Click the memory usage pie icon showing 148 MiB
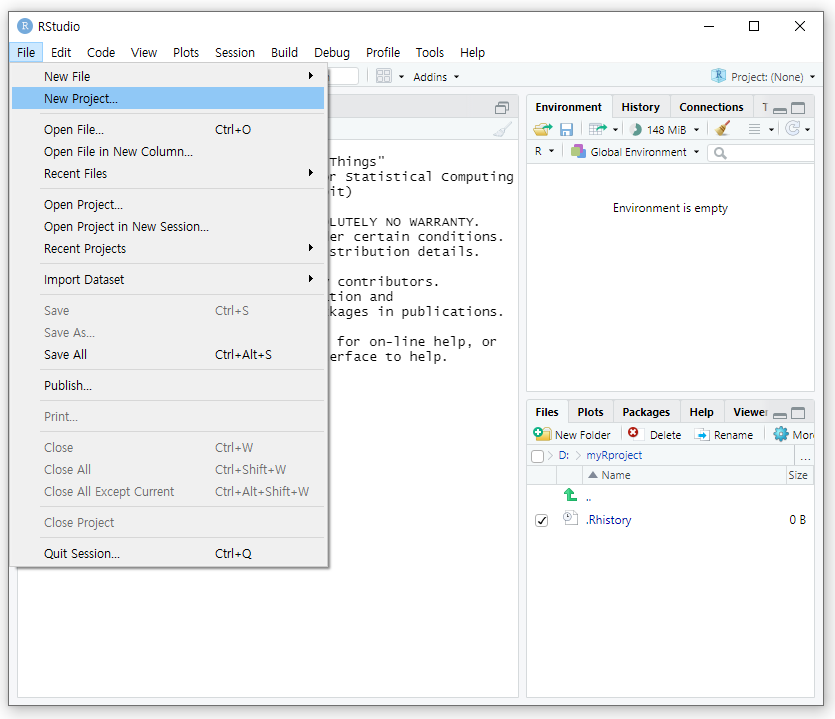The width and height of the screenshot is (835, 719). (x=636, y=129)
